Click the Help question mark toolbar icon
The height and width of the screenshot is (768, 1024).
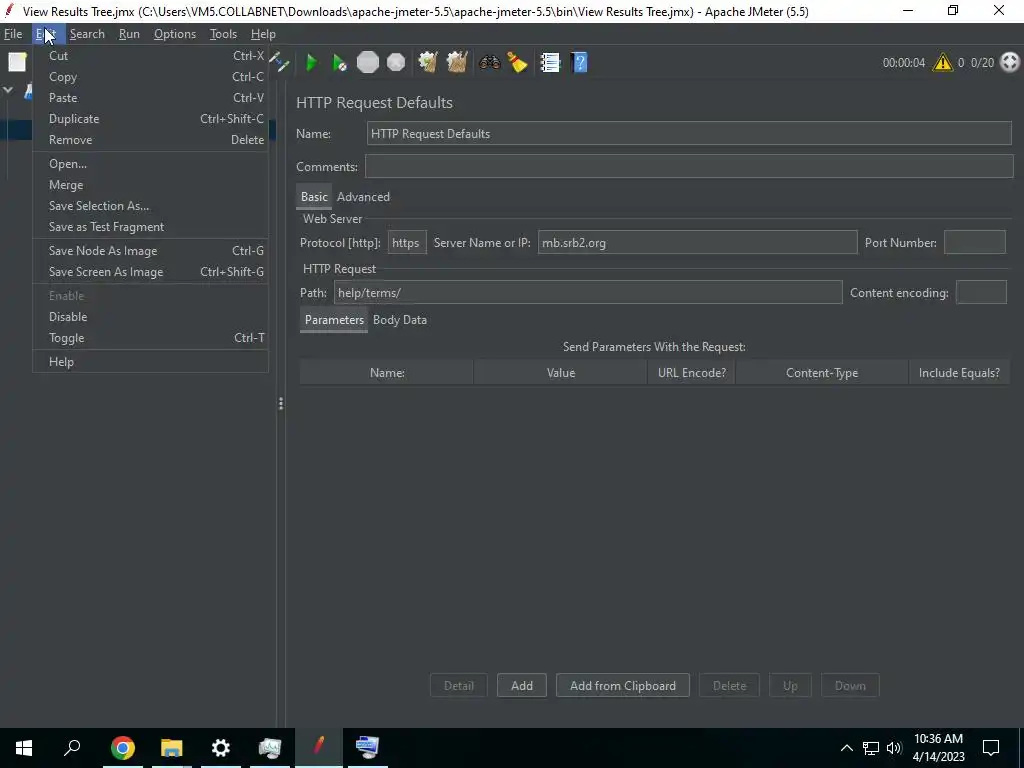point(579,63)
